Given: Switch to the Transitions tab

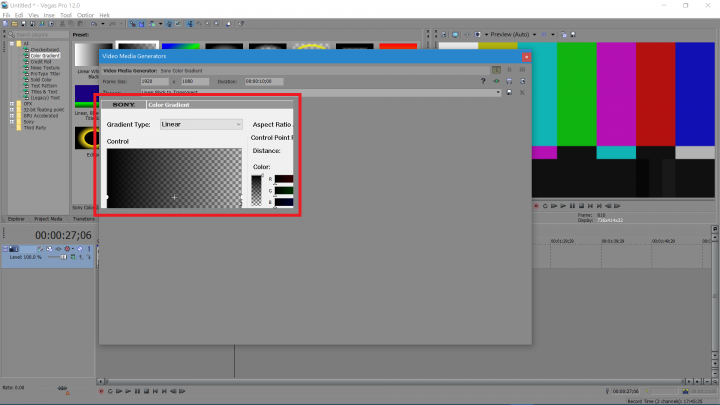Looking at the screenshot, I should point(84,219).
